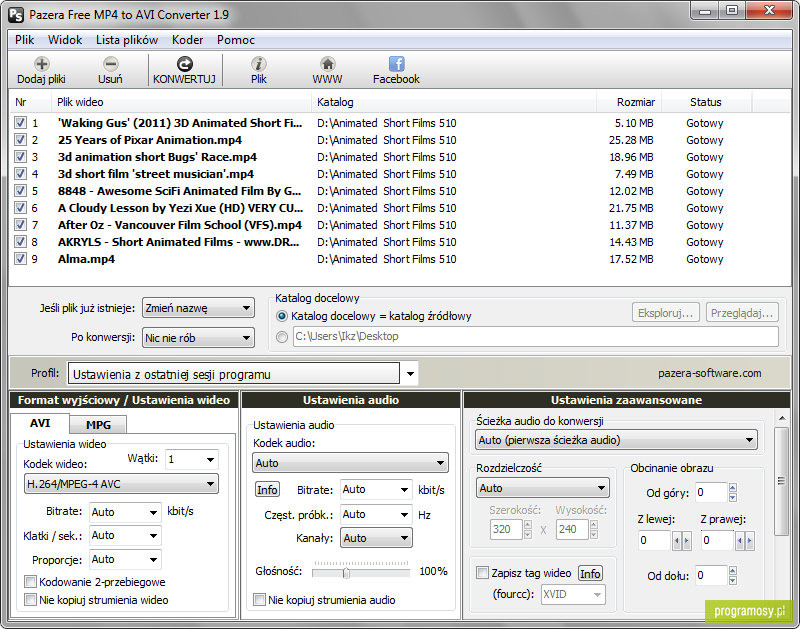Open the Kodek wideo dropdown
The image size is (800, 629).
point(121,484)
